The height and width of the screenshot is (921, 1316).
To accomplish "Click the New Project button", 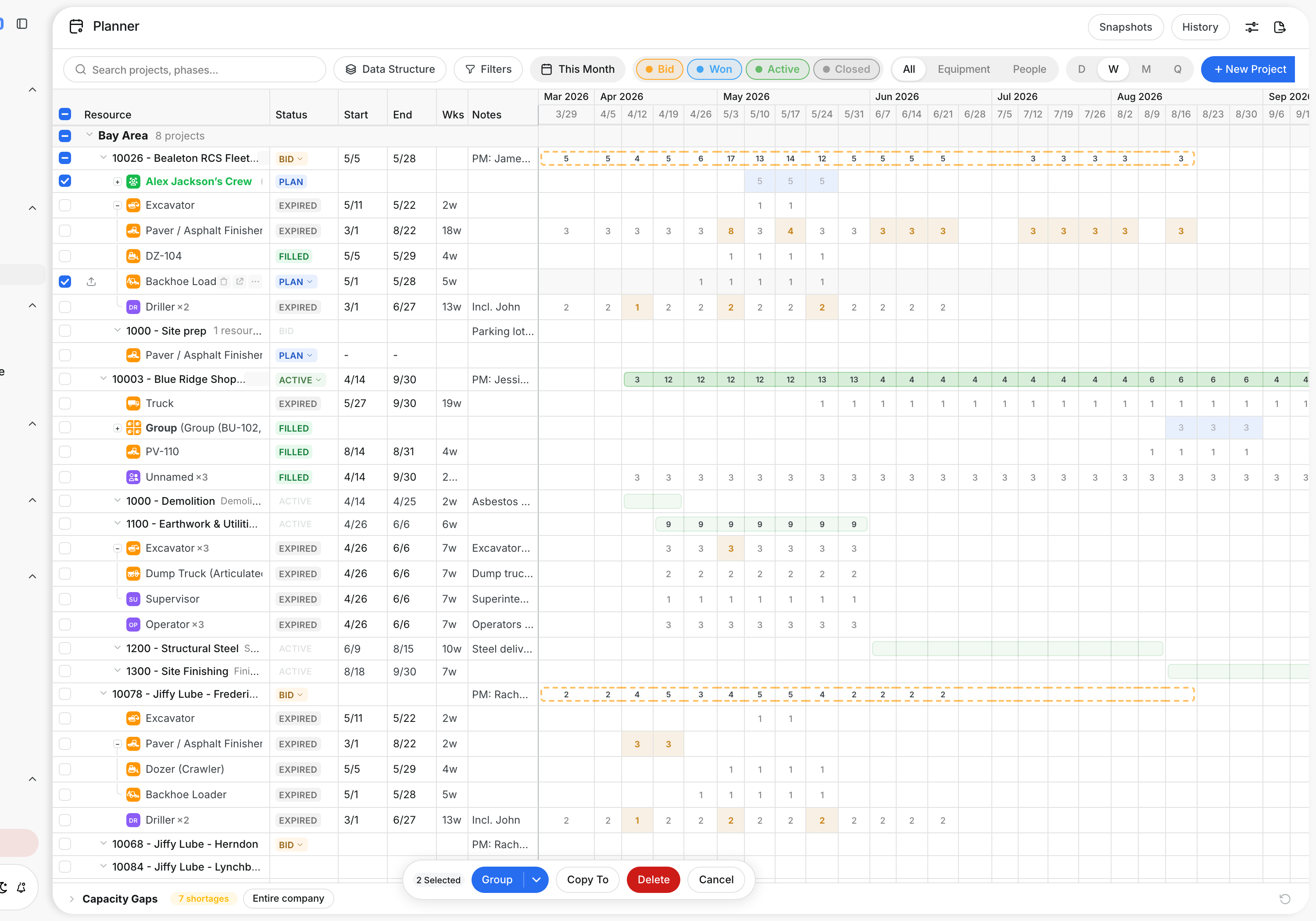I will pyautogui.click(x=1249, y=69).
